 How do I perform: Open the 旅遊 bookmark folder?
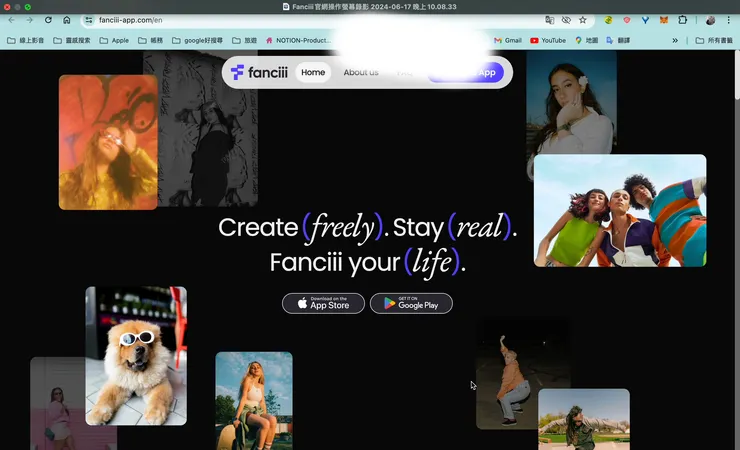pyautogui.click(x=244, y=41)
